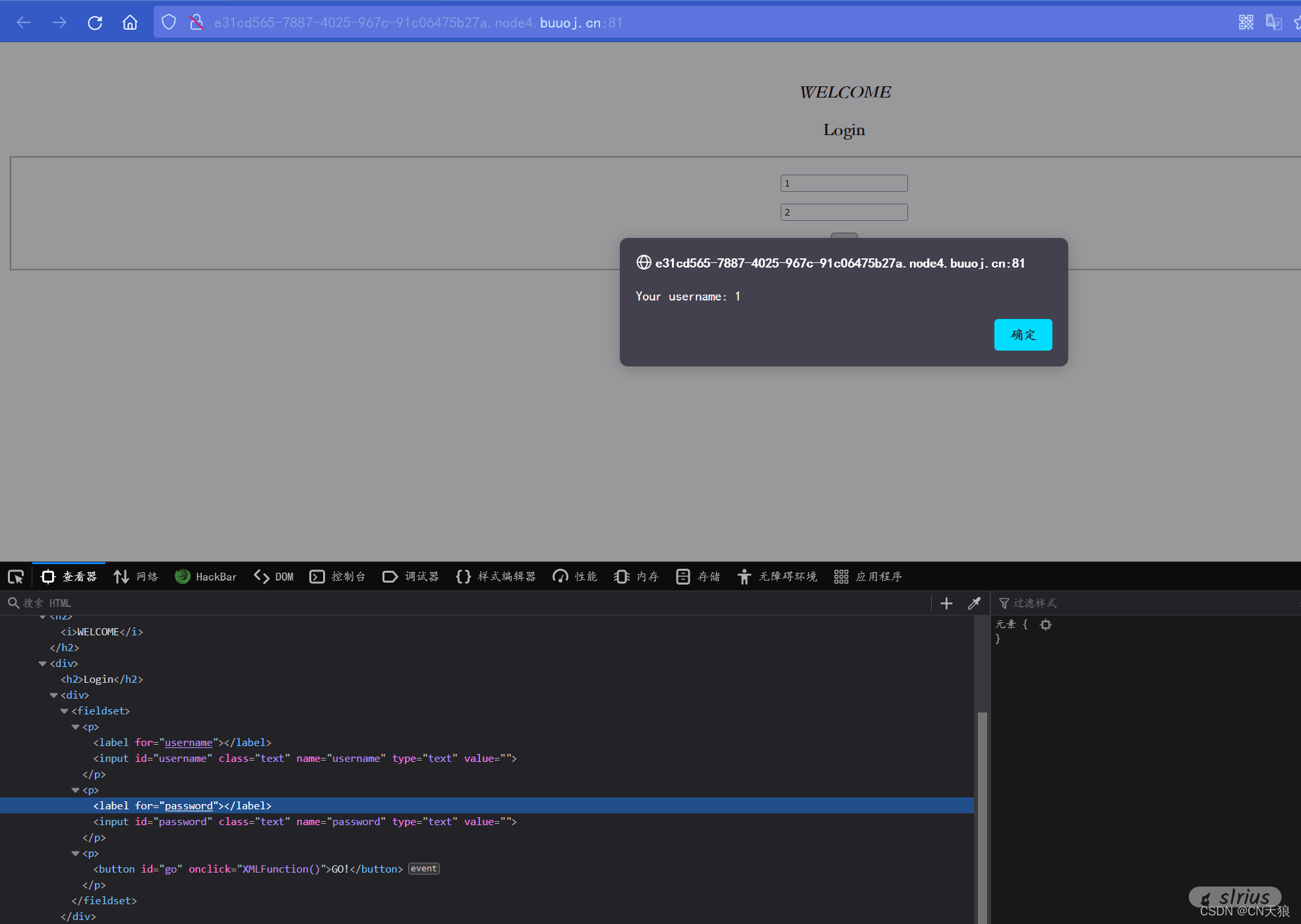
Task: Click the 确定 button in alert
Action: click(1022, 335)
